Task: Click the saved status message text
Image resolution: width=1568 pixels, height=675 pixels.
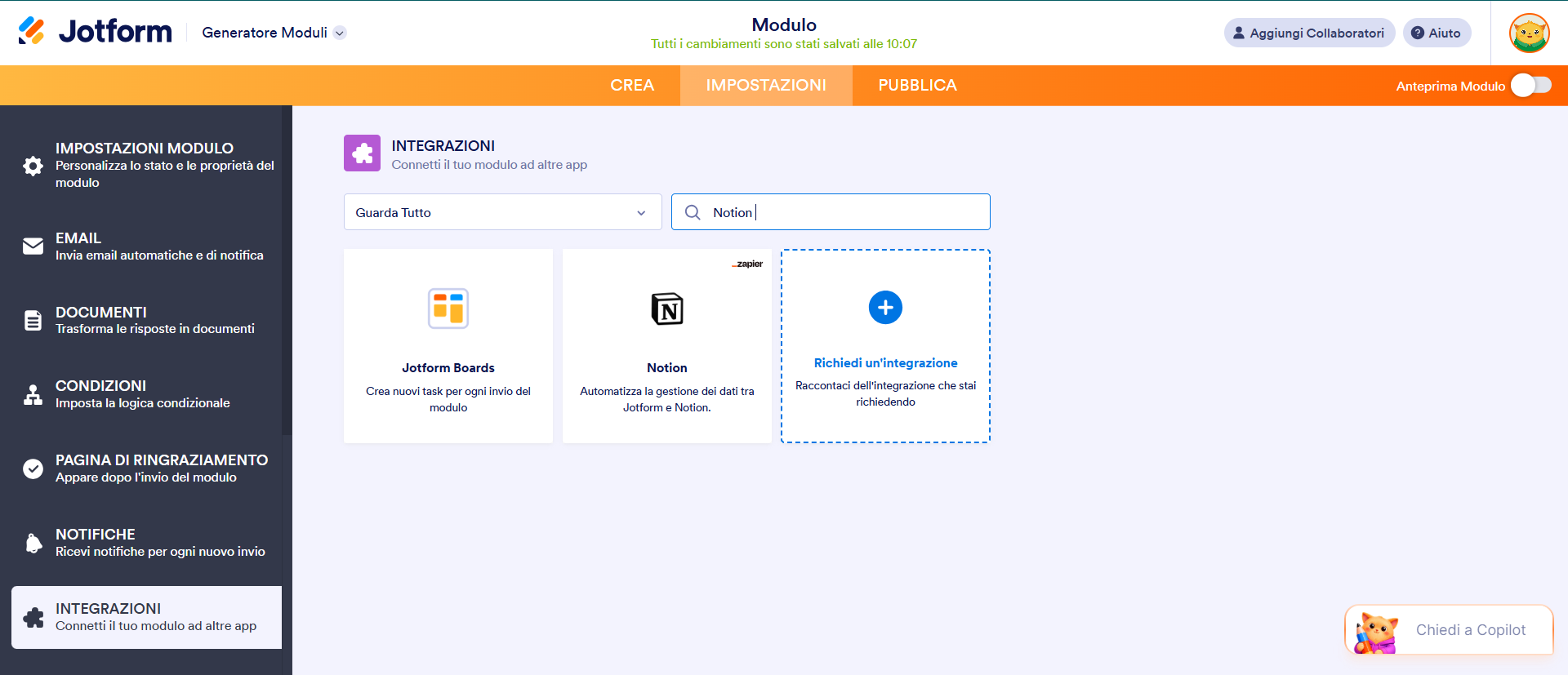Action: point(784,44)
